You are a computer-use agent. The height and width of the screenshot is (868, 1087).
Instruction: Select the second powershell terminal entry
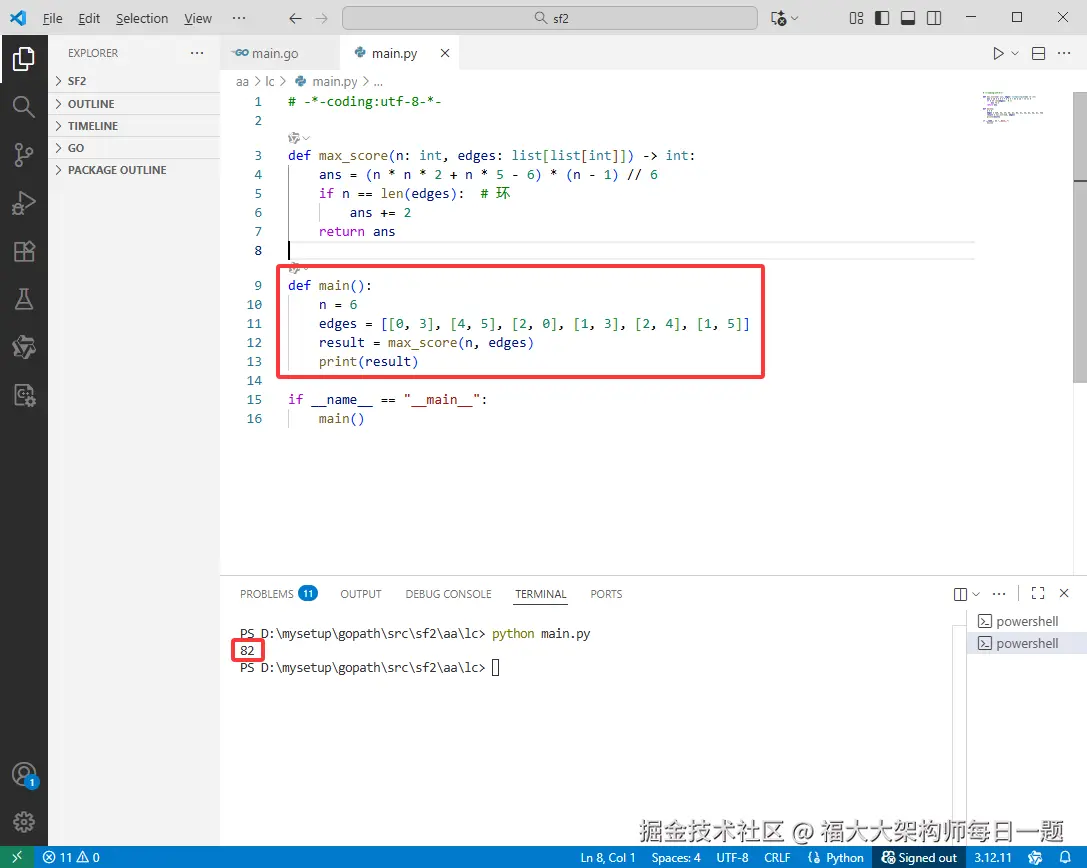coord(1026,643)
